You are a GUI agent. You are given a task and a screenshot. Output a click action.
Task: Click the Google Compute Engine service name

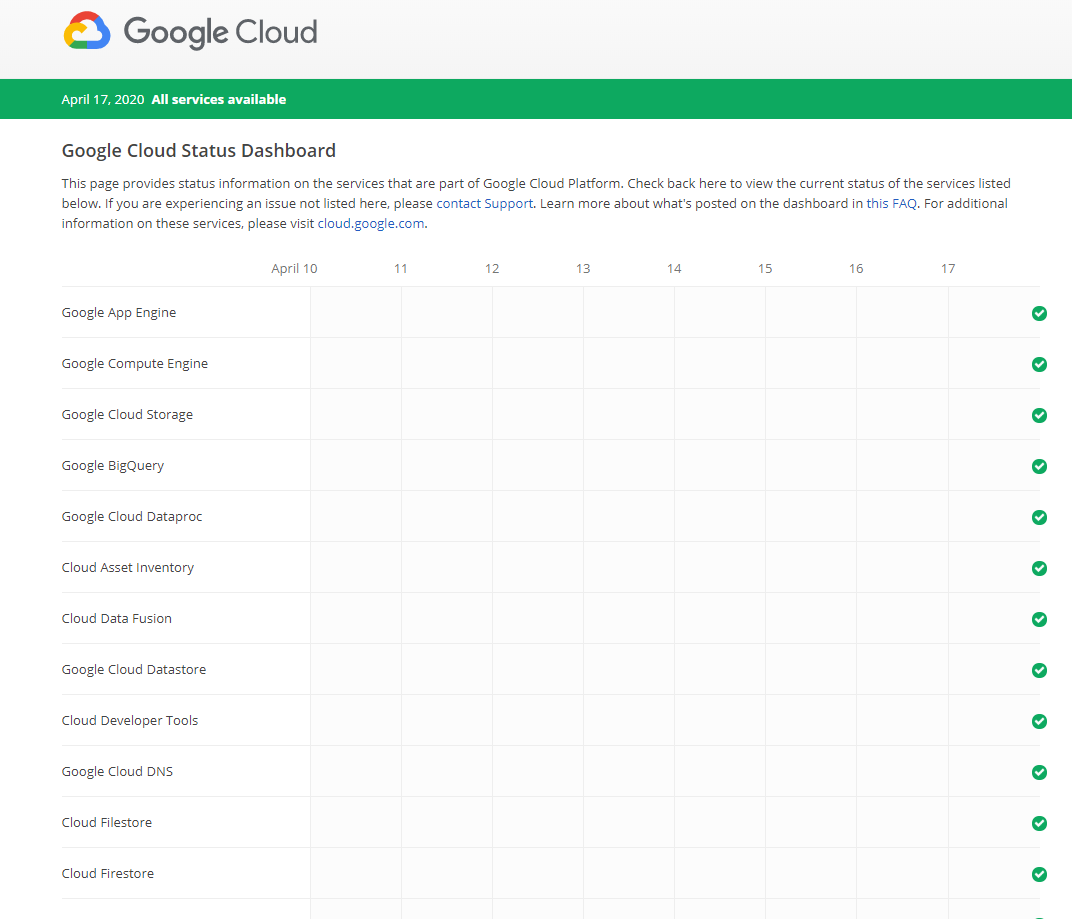(x=135, y=364)
